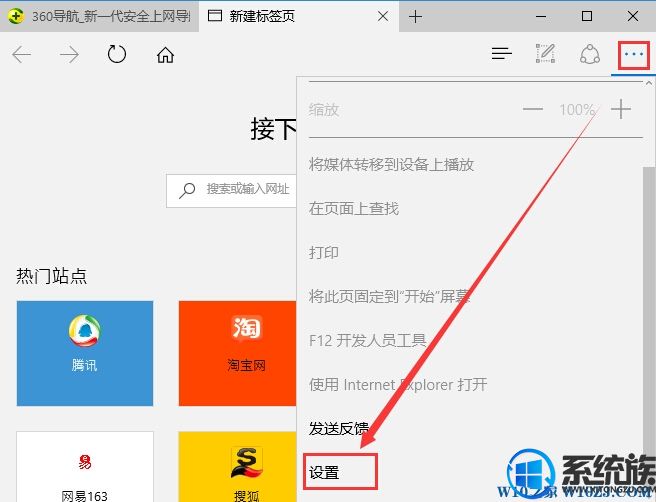The height and width of the screenshot is (502, 656).
Task: Select the 新建标签页 tab
Action: coord(299,16)
